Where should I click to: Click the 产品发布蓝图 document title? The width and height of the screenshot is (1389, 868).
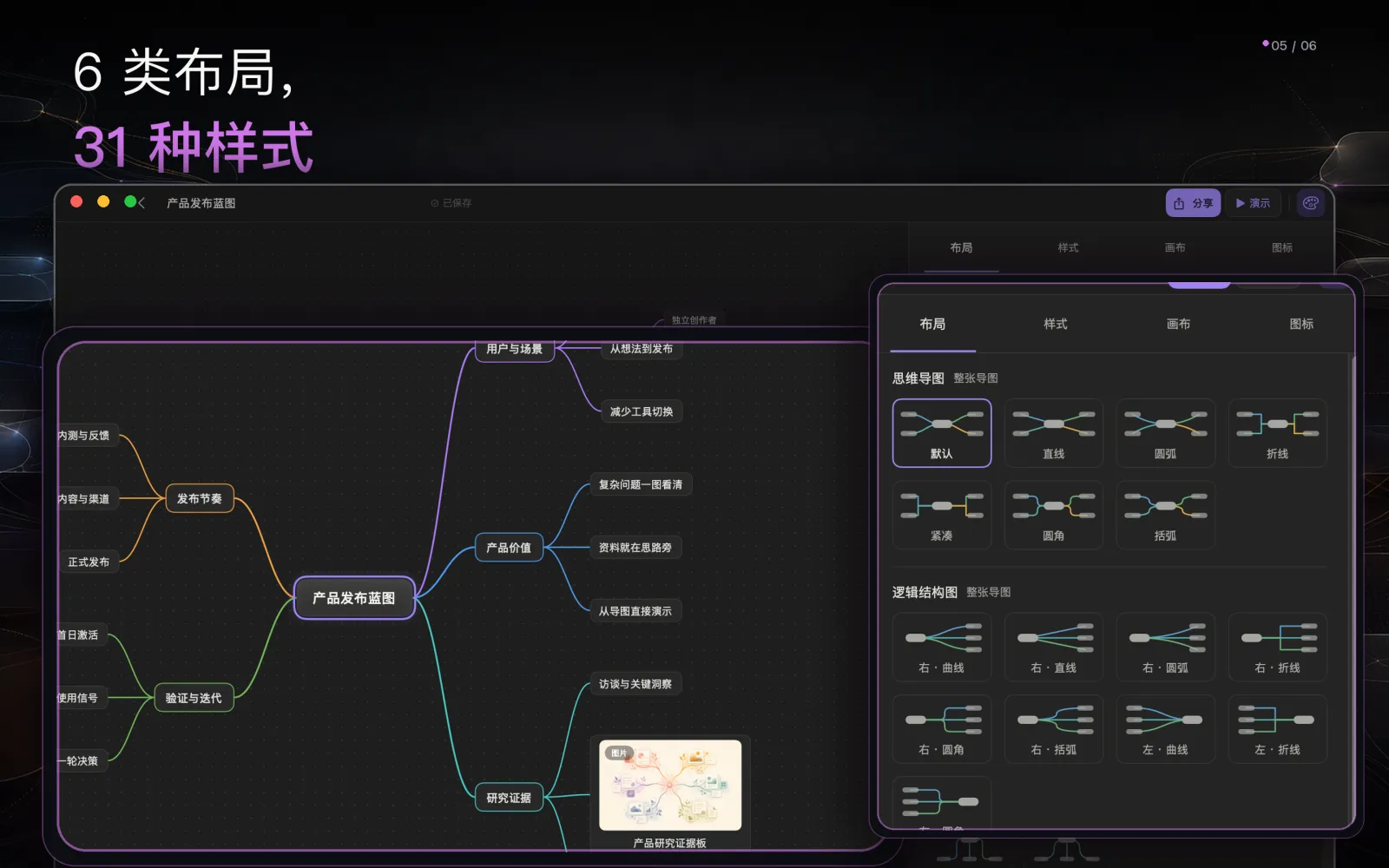tap(201, 203)
